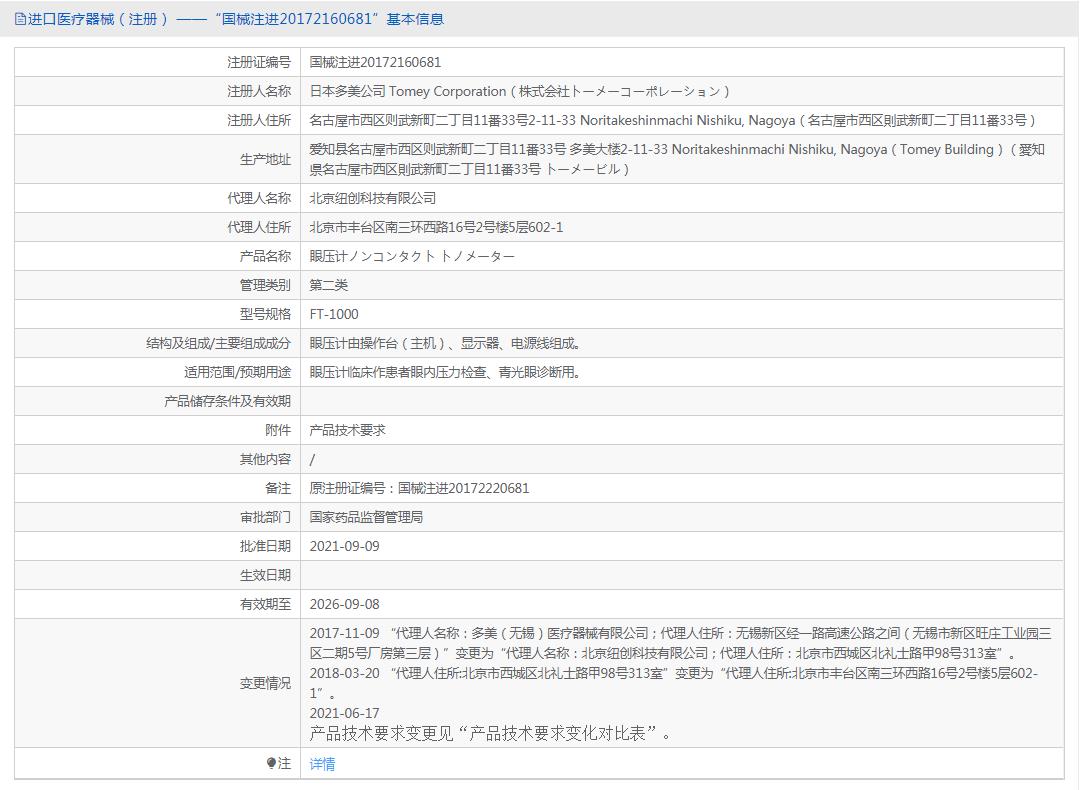Click product name 眼压计ノンコンタクト トノメーター
Viewport: 1082px width, 790px height.
pyautogui.click(x=412, y=256)
